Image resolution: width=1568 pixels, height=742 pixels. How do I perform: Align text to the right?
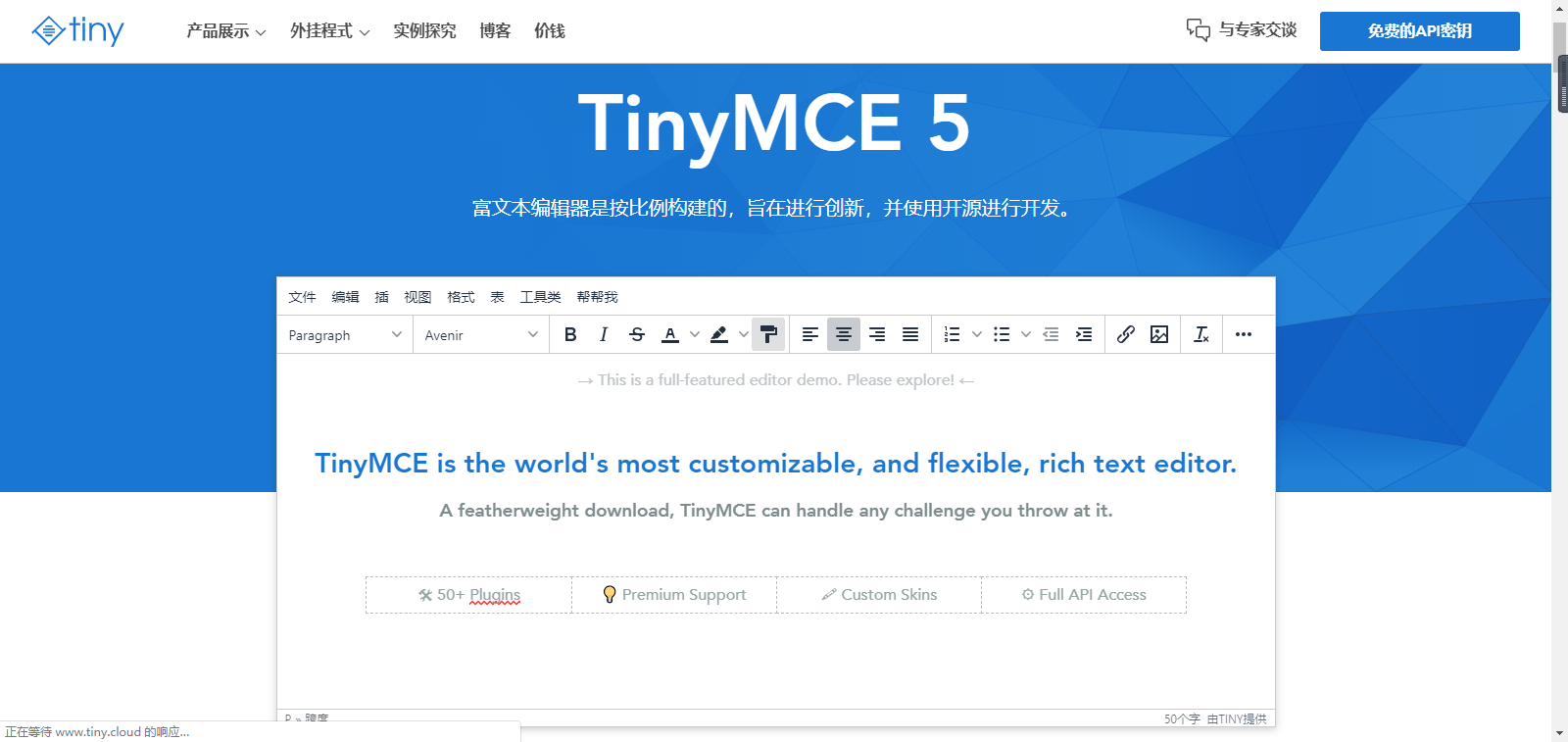tap(877, 334)
